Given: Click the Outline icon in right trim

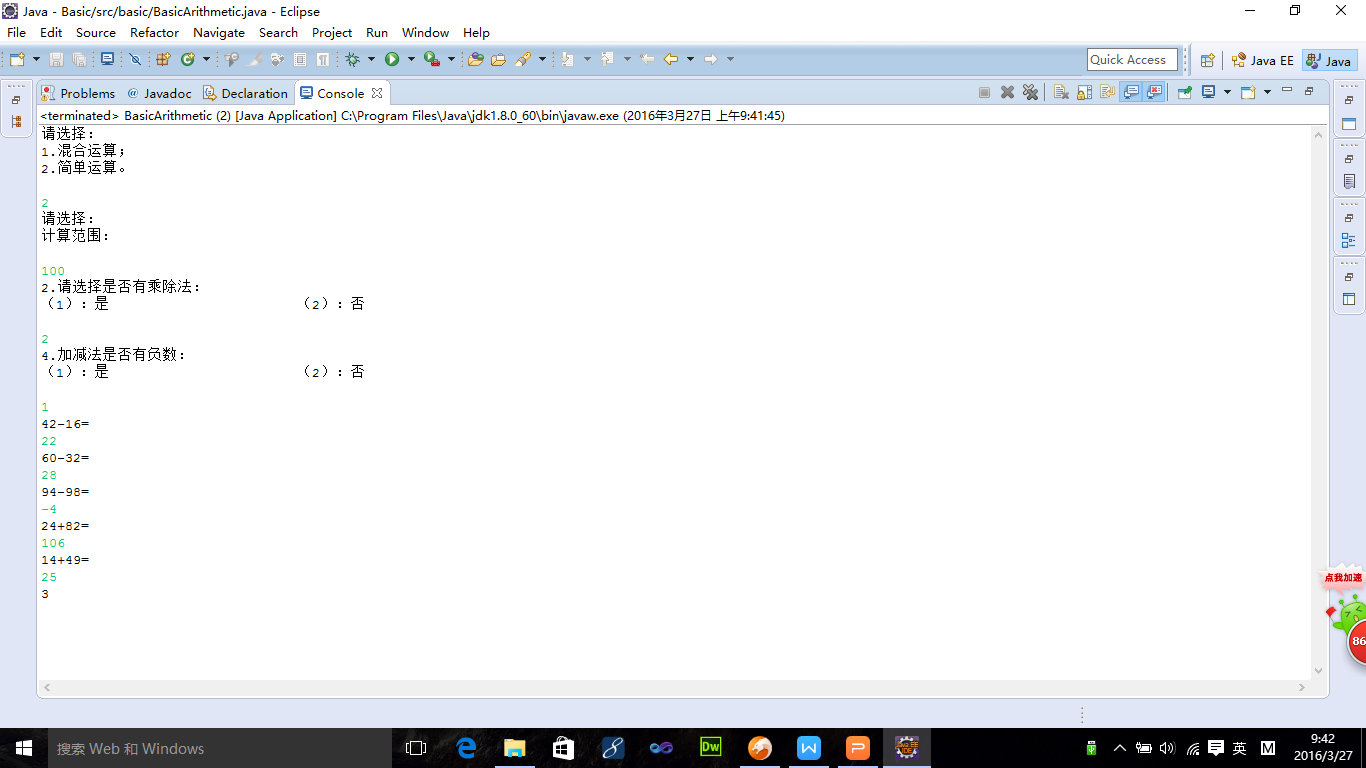Looking at the screenshot, I should point(1349,241).
